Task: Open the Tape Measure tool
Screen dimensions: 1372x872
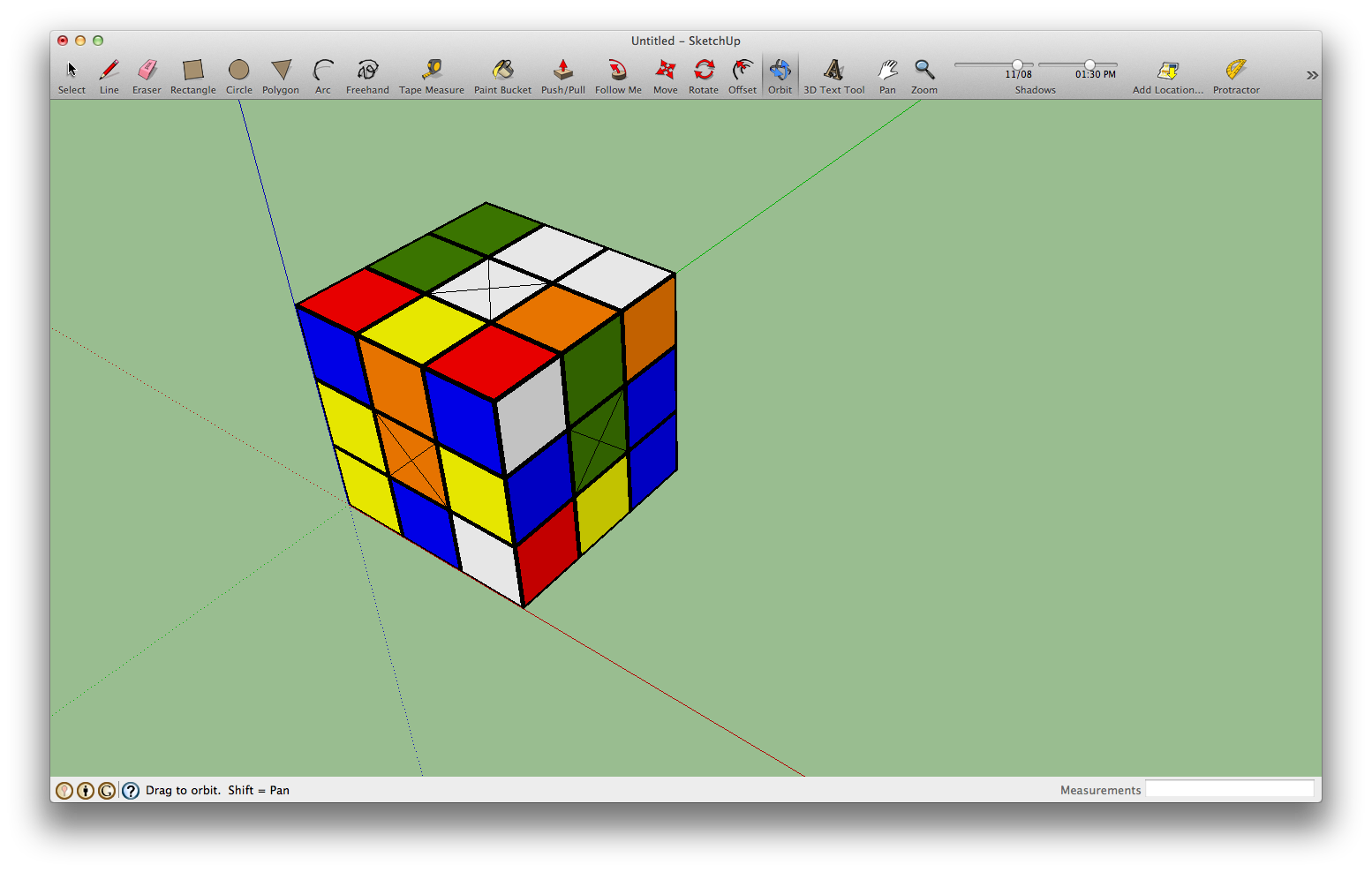Action: (432, 76)
